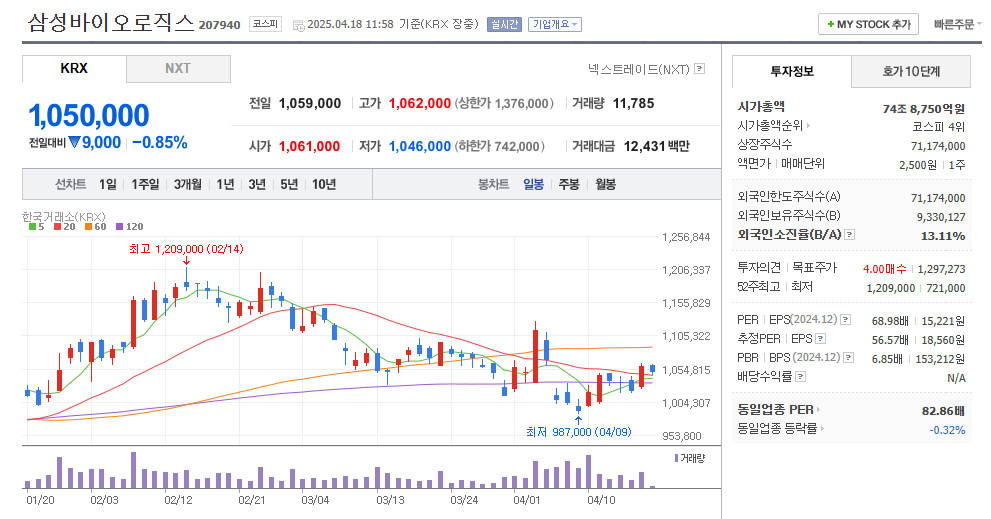991x519 pixels.
Task: Click the 코스피 market badge
Action: coord(265,24)
